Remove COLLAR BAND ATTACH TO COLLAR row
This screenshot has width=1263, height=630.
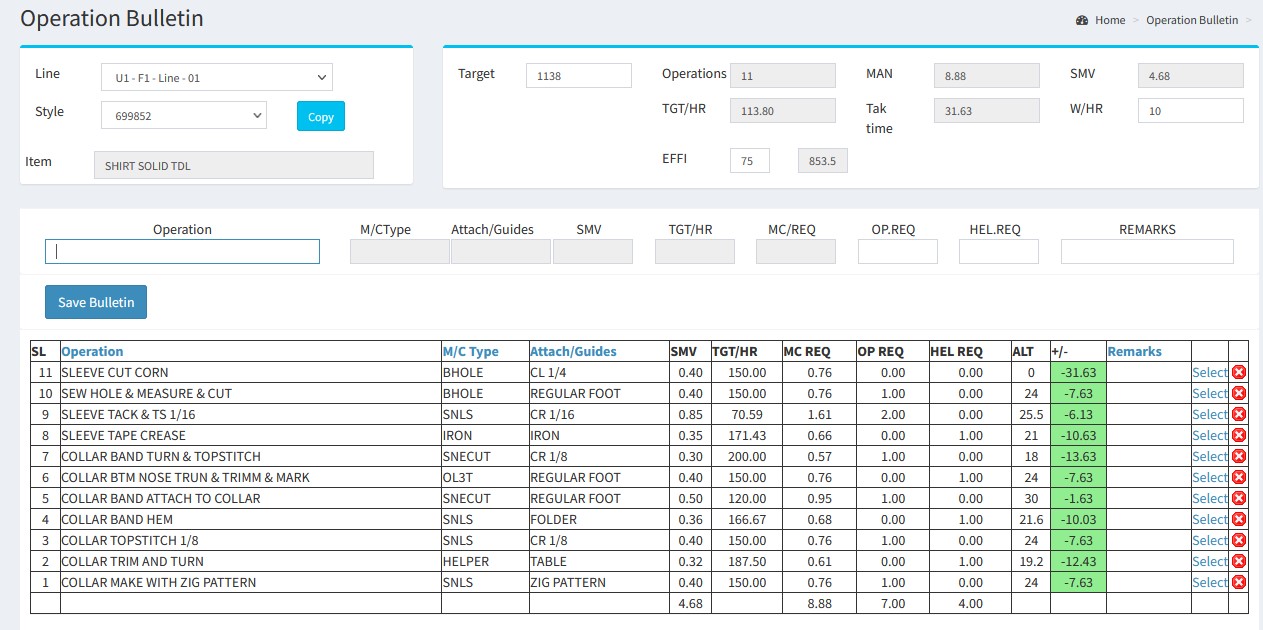point(1238,498)
